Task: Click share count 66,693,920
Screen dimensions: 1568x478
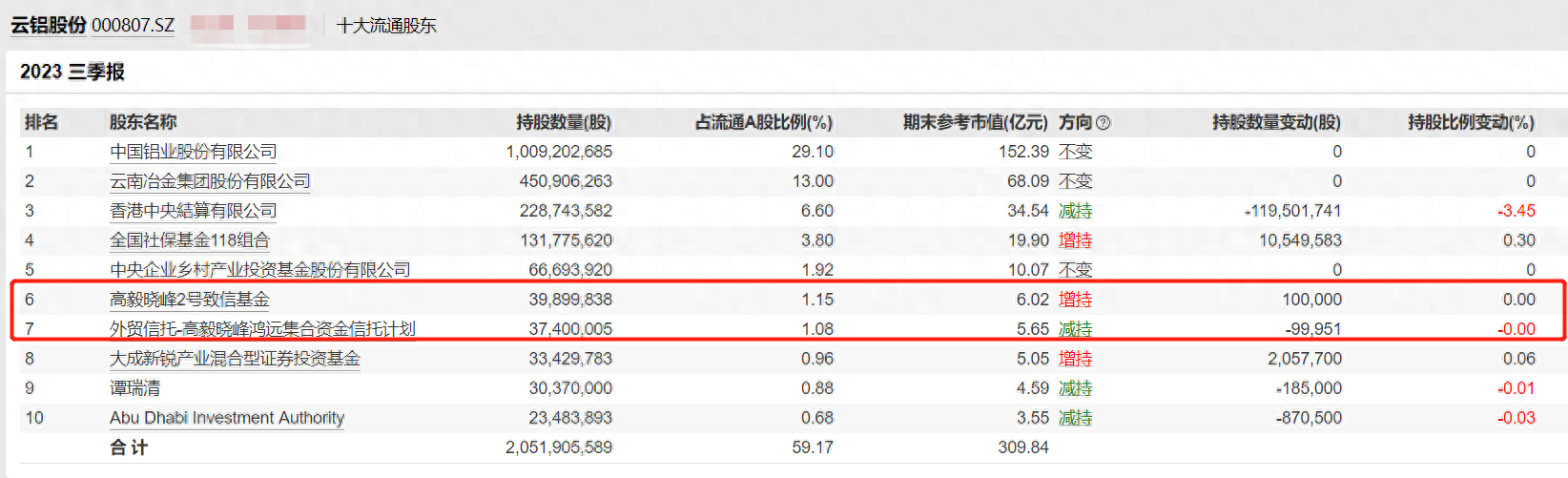Action: (570, 270)
